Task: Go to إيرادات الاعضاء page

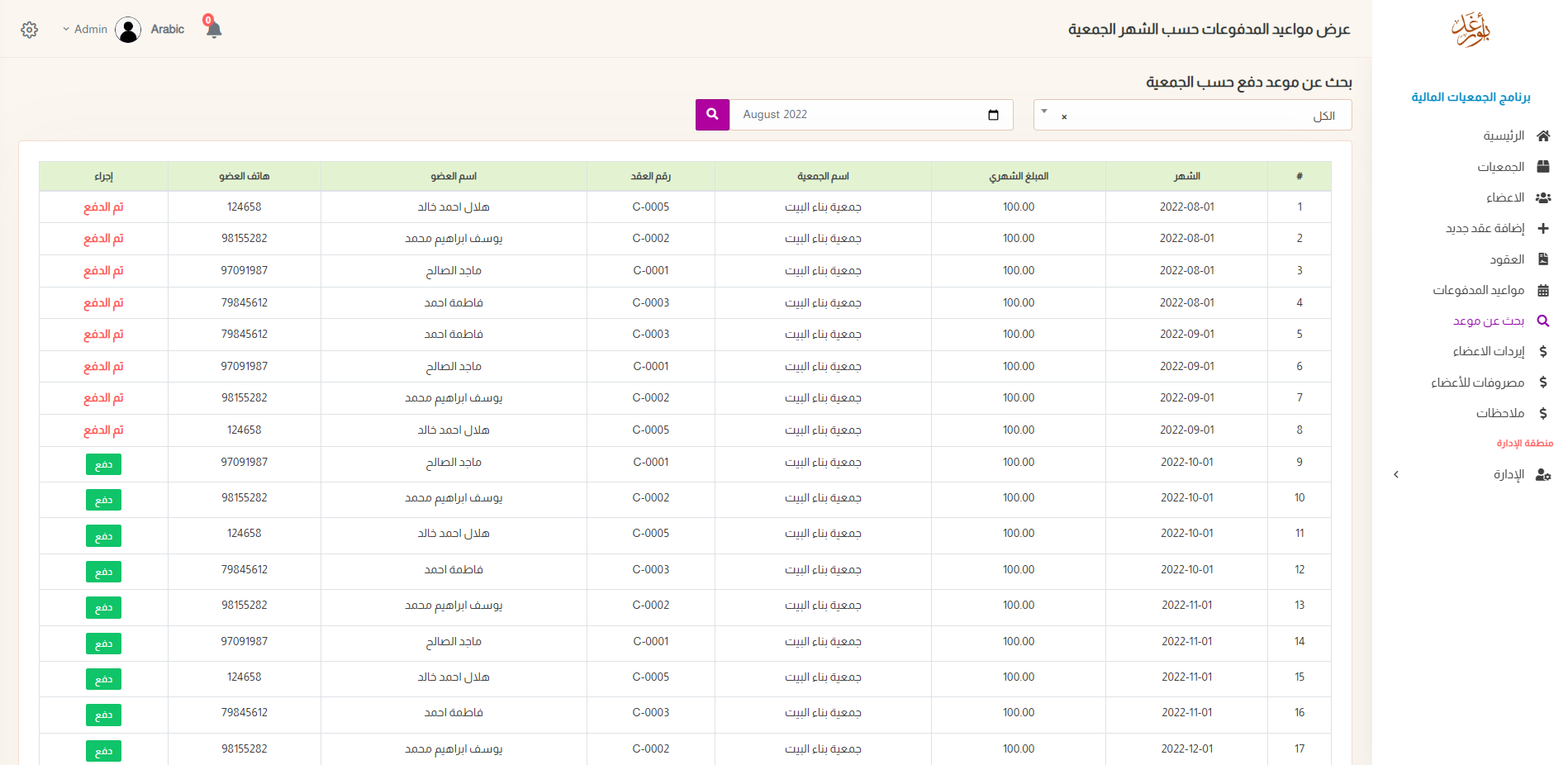Action: pyautogui.click(x=1488, y=351)
